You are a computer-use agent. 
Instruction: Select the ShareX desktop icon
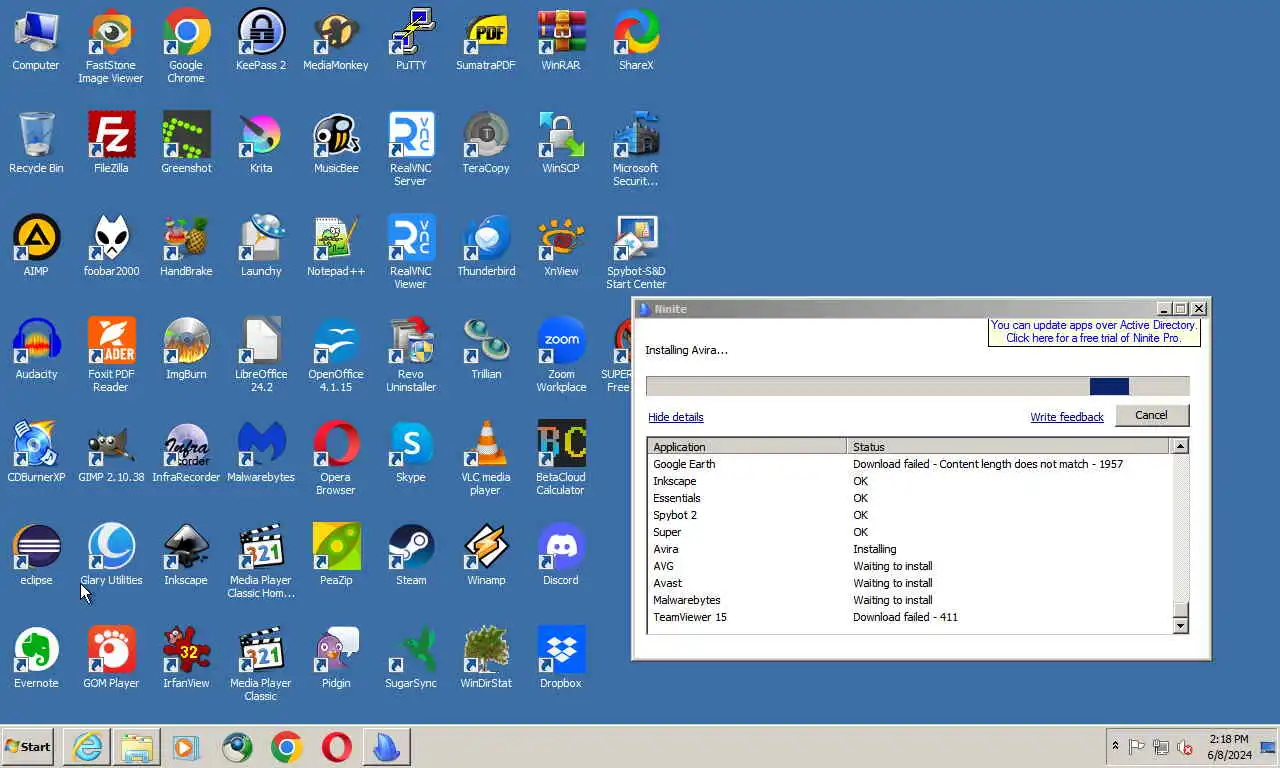click(636, 40)
